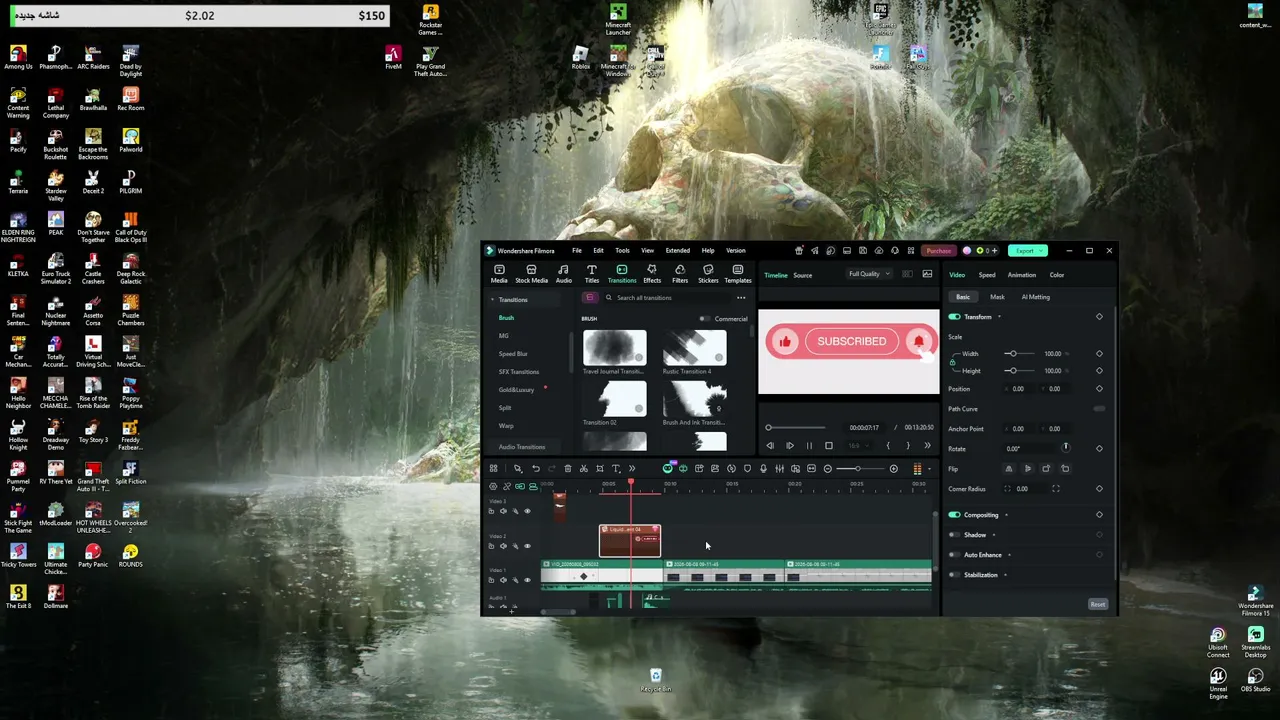Add keyframe for Position property

[x=1099, y=389]
